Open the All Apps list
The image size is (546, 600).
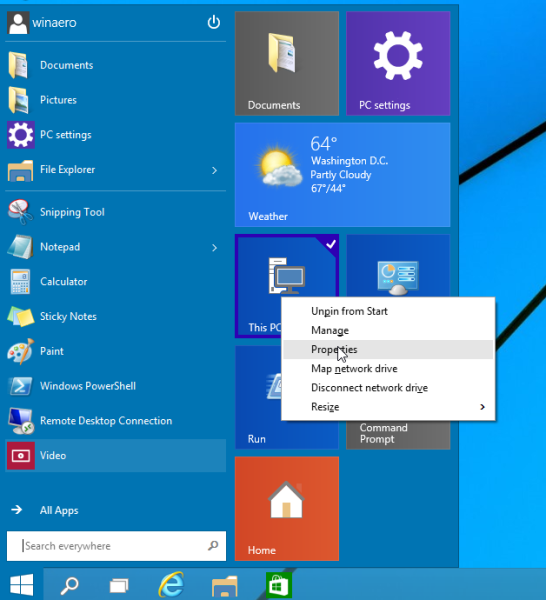pos(59,510)
